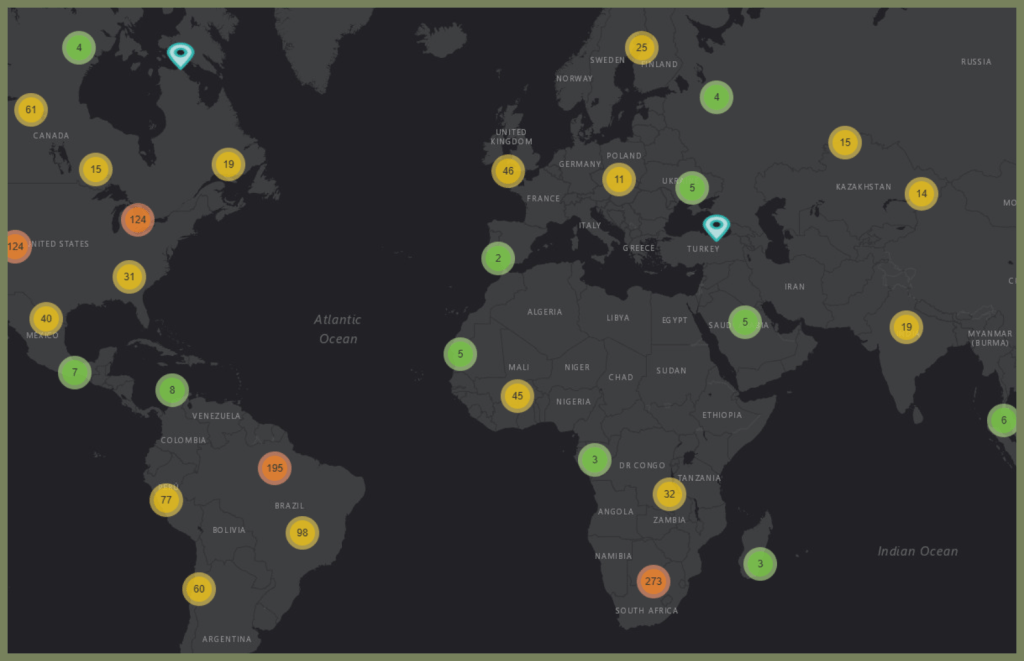Screen dimensions: 1024x661
Task: Select the green 8 cluster above Venezuela
Action: pyautogui.click(x=172, y=390)
